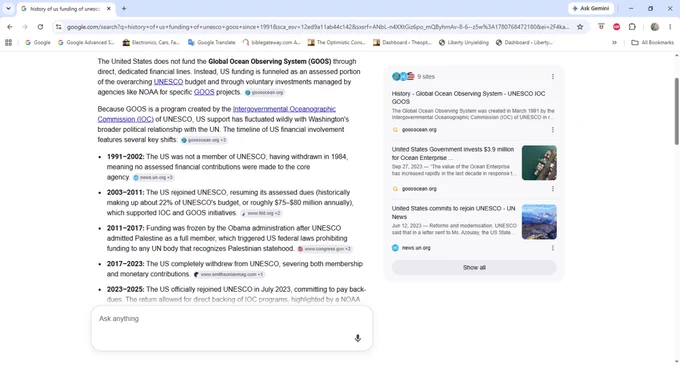Viewport: 680px width, 366px height.
Task: Click the UN News mountain thumbnail
Action: (539, 222)
